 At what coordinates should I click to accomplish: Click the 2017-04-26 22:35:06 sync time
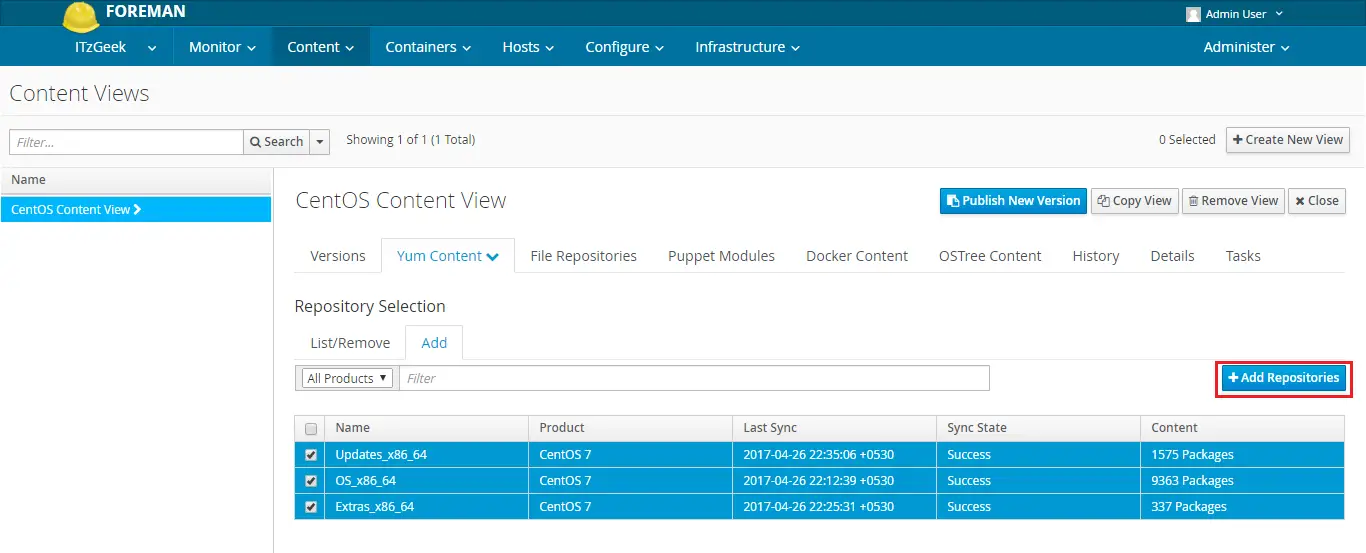click(x=818, y=455)
